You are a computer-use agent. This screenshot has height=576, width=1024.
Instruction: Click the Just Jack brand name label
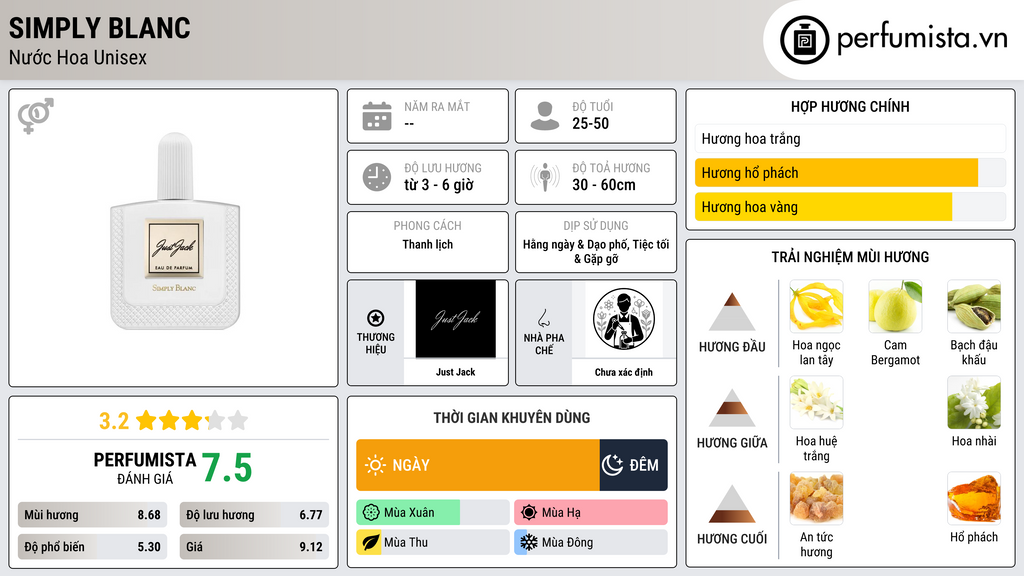point(456,372)
